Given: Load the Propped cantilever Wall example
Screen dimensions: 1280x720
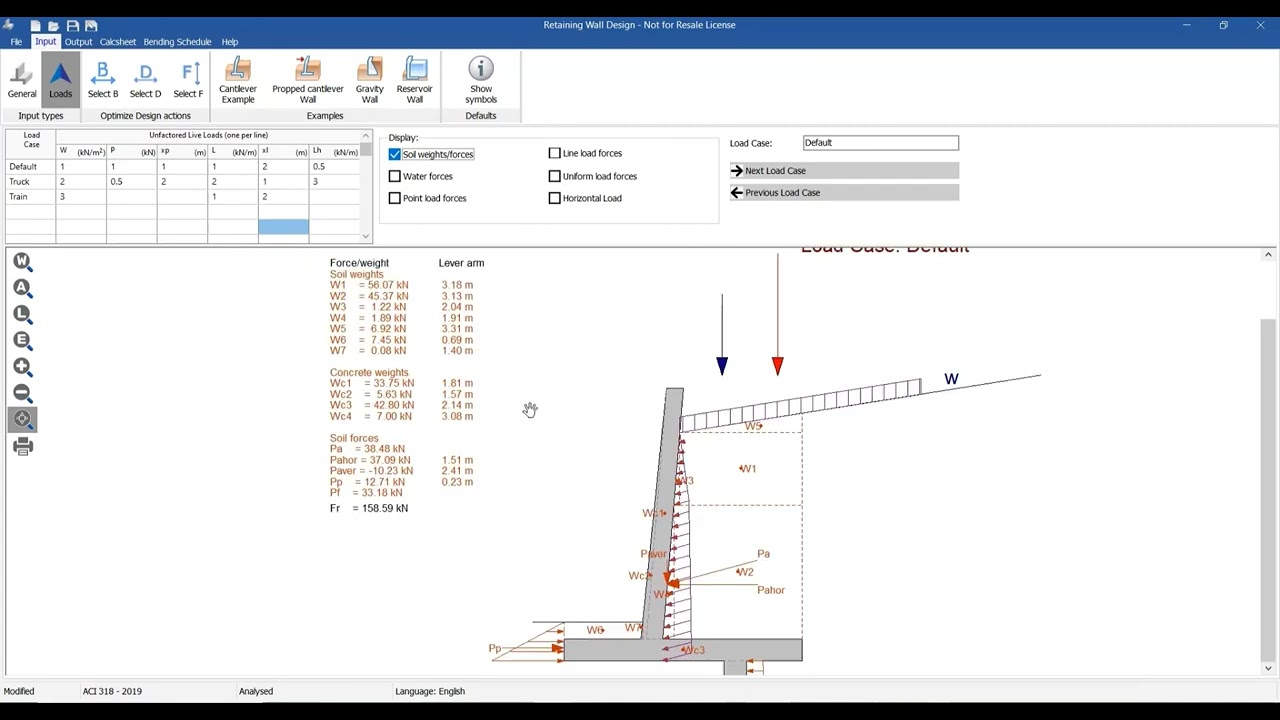Looking at the screenshot, I should (308, 80).
